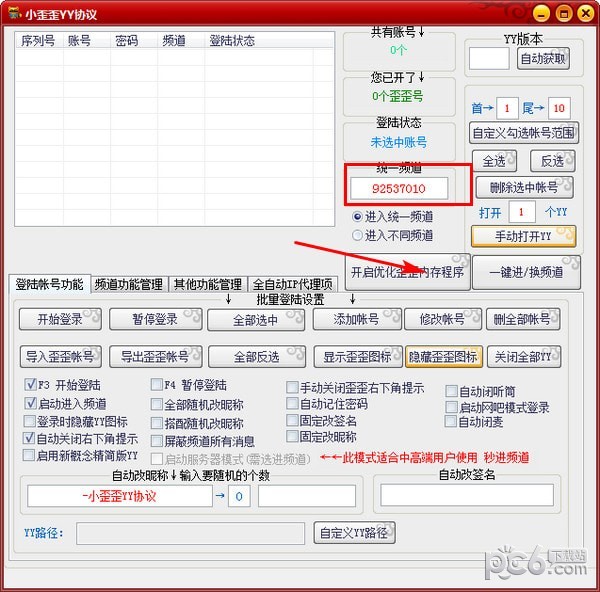The height and width of the screenshot is (592, 600).
Task: Click the random count field showing 0
Action: 239,496
